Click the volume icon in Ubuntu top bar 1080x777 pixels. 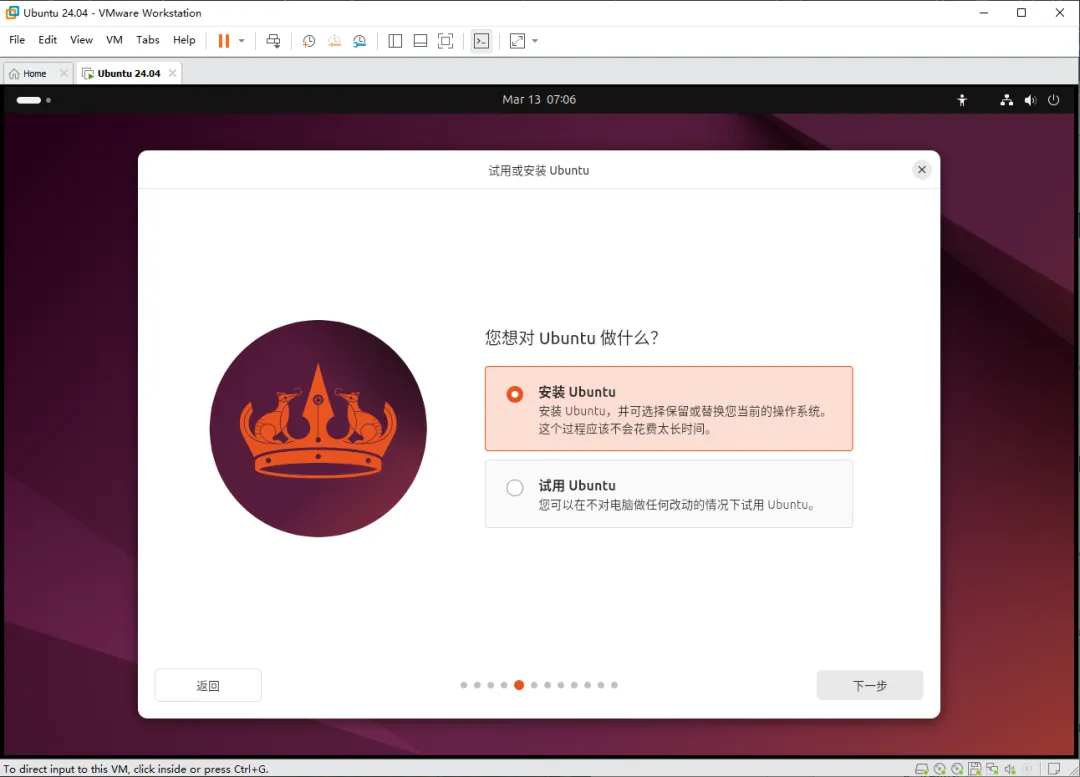click(1030, 100)
